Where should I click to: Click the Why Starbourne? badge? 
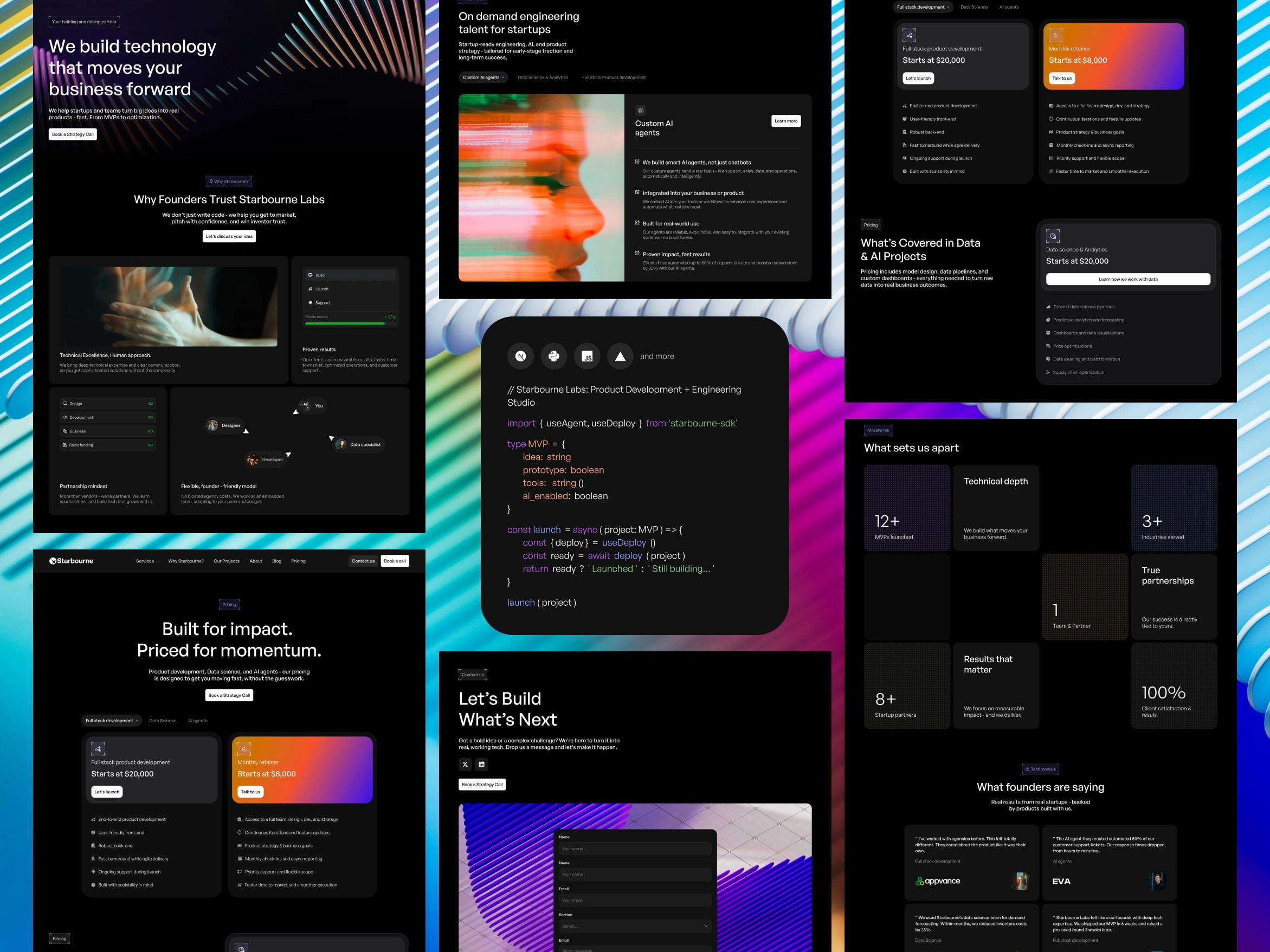[x=229, y=182]
